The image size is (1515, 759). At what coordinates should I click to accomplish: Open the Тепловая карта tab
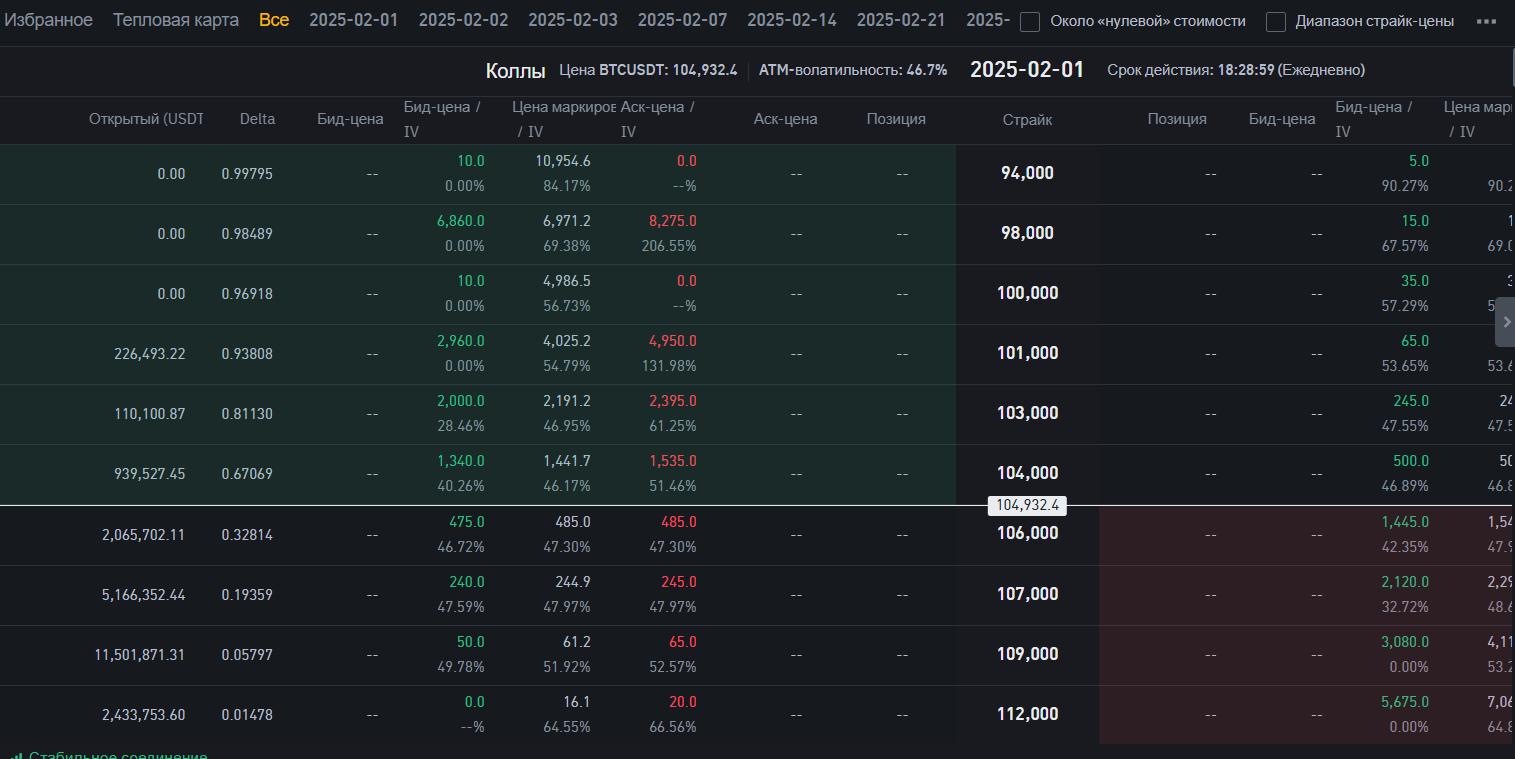176,20
